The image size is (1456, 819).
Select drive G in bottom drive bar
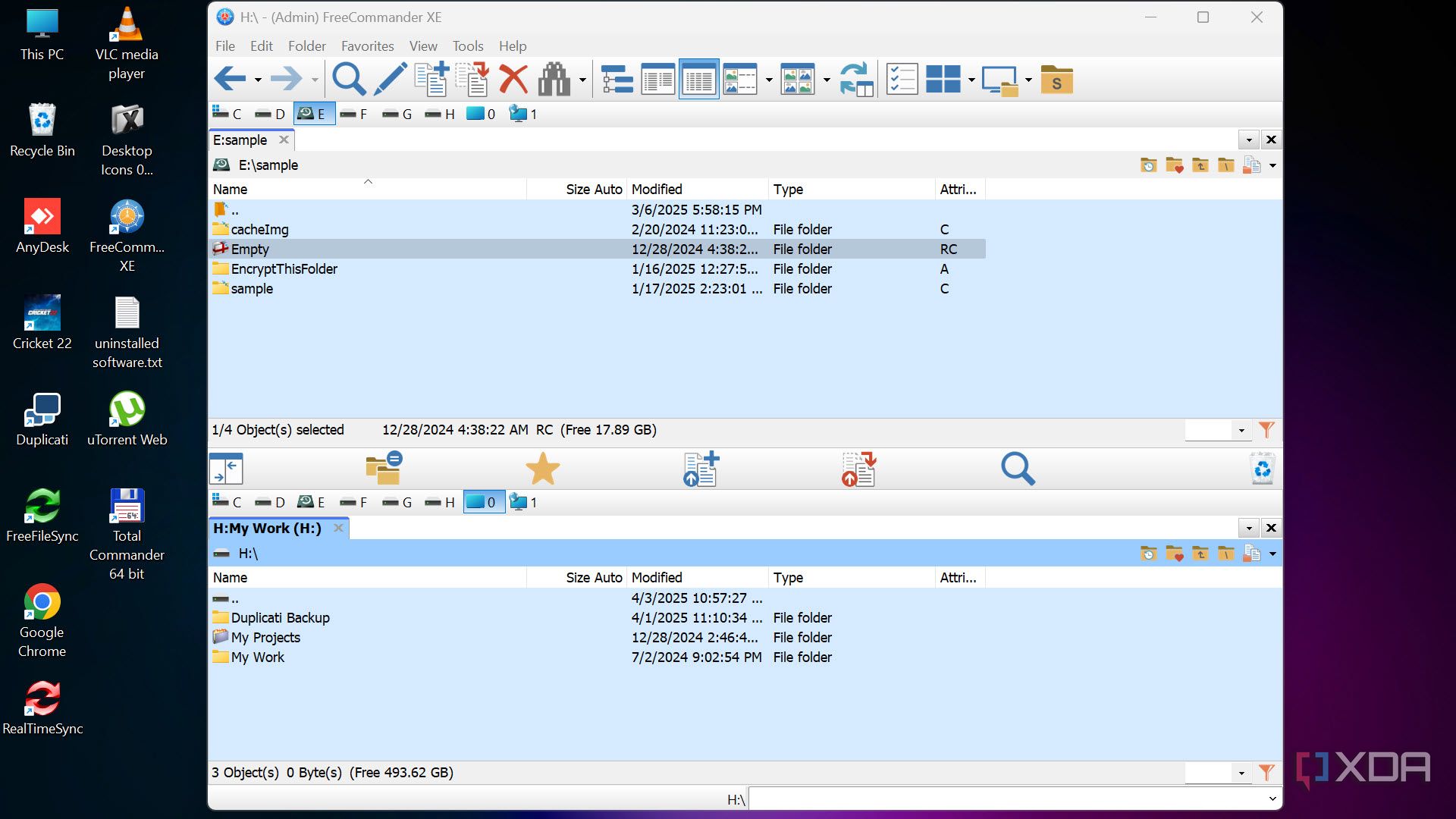(x=398, y=502)
